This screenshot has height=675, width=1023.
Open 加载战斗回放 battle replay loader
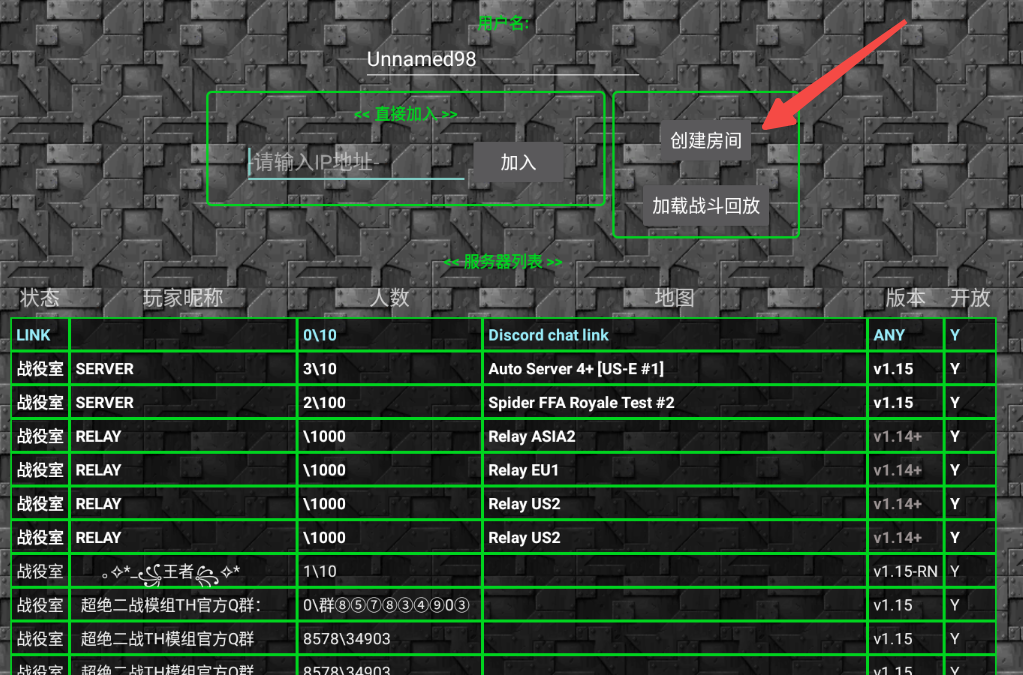point(706,206)
